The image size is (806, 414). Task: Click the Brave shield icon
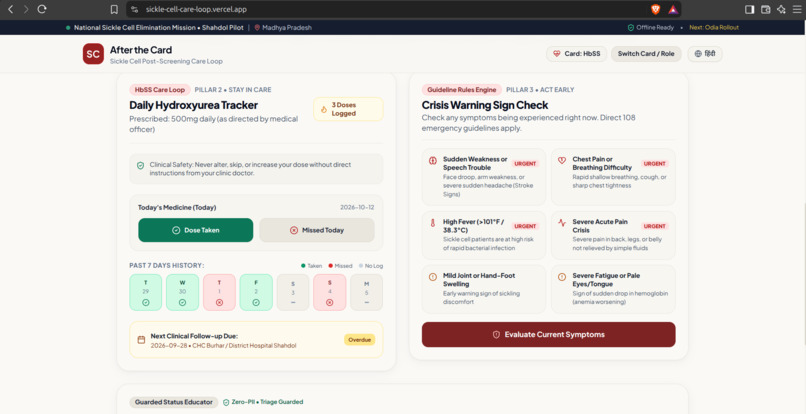point(655,9)
